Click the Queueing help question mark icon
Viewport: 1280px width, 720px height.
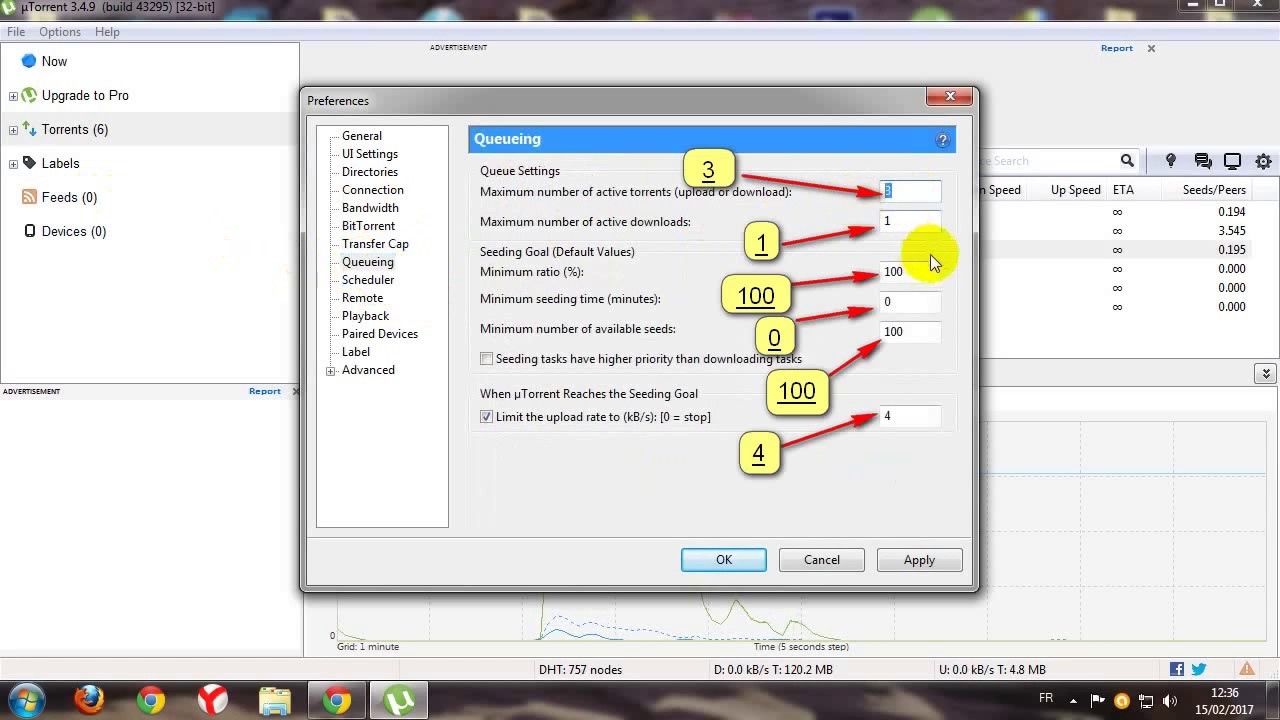click(x=942, y=140)
